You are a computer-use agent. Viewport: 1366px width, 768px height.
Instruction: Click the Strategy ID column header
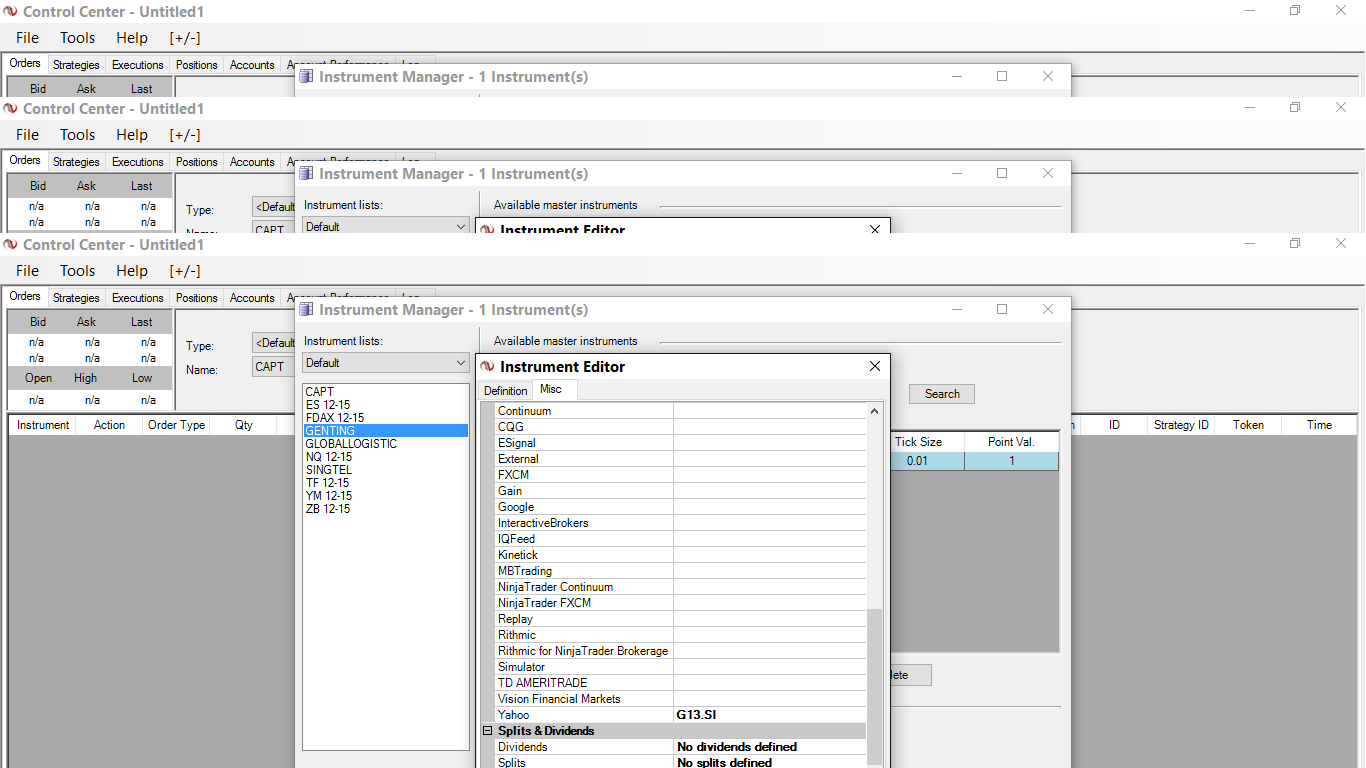tap(1181, 425)
